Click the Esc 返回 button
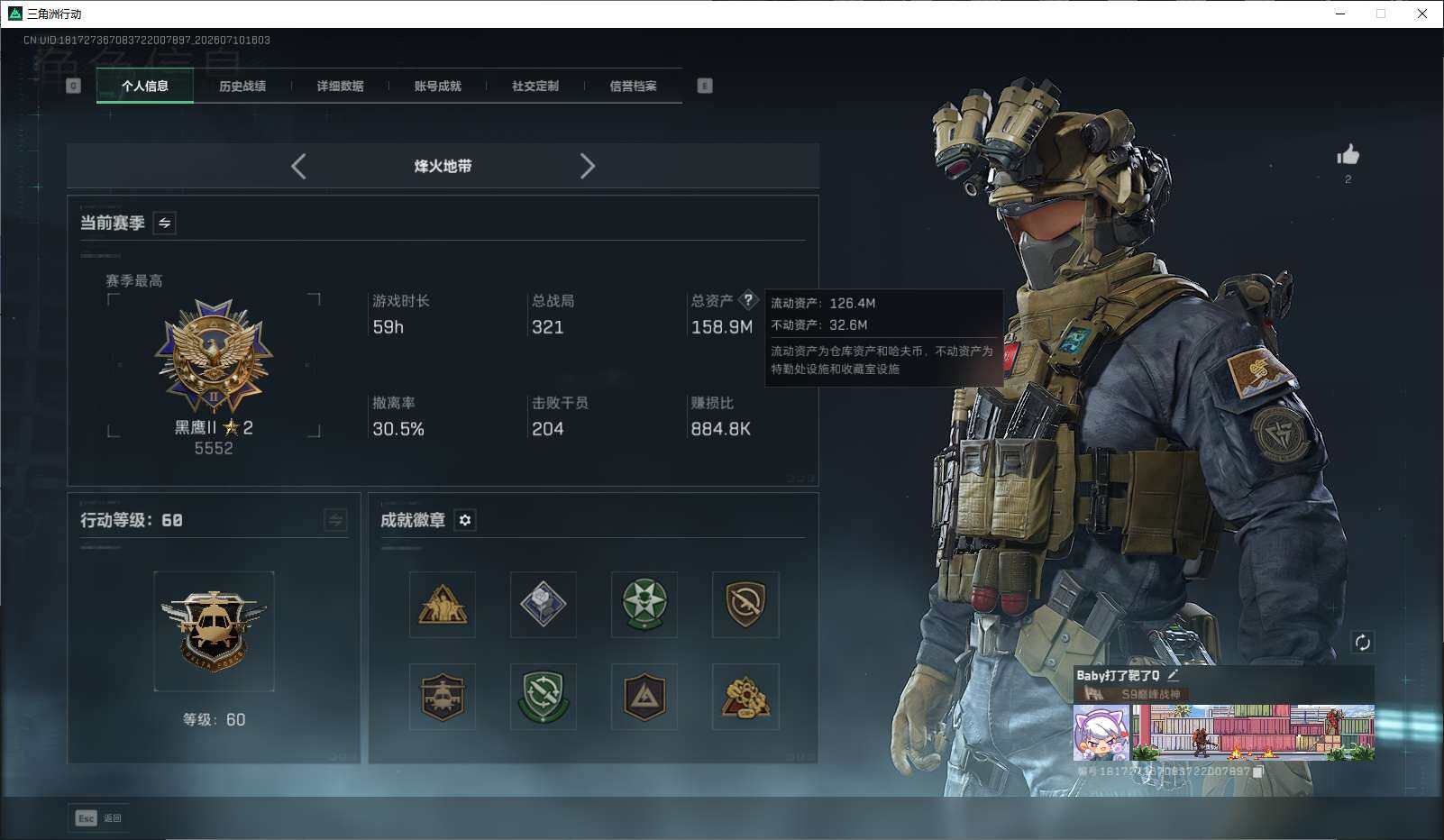 coord(98,817)
